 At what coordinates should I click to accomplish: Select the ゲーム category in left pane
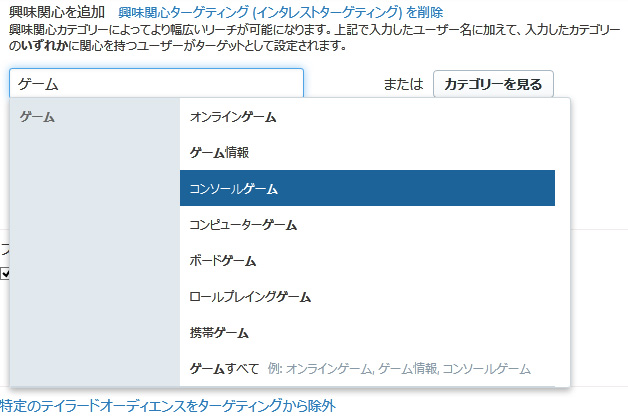click(37, 117)
